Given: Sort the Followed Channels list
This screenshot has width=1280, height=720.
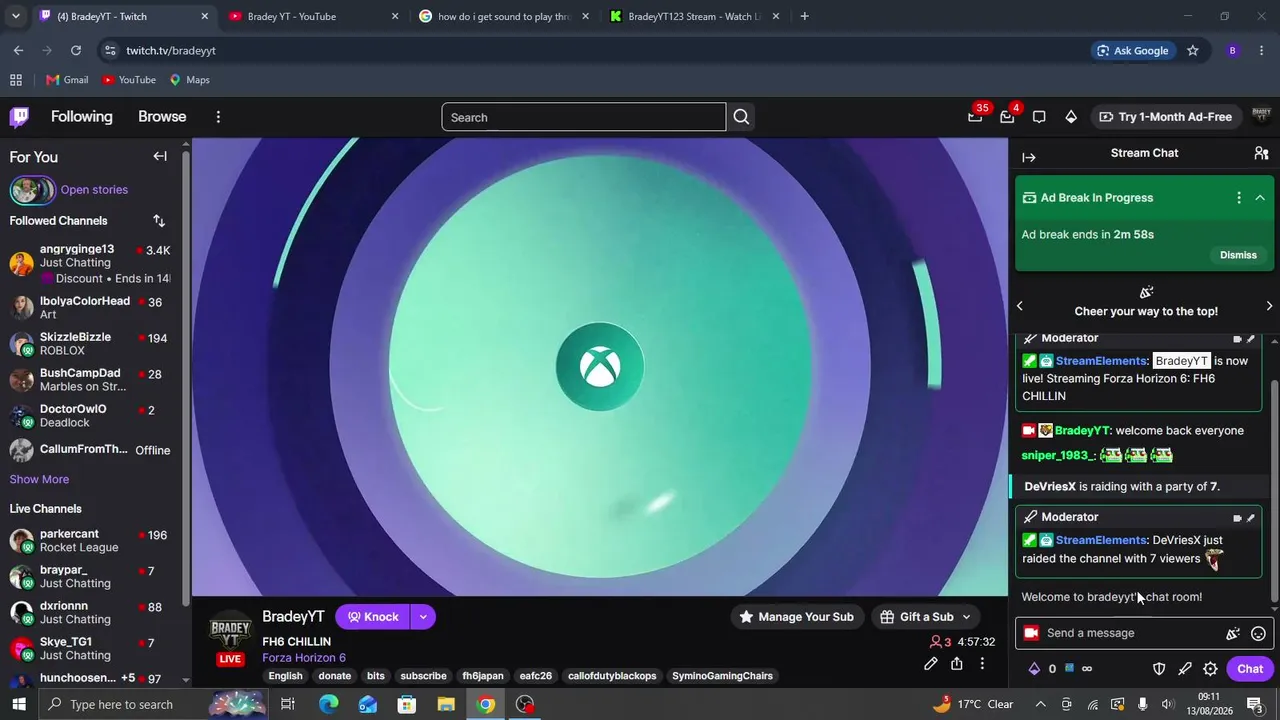Looking at the screenshot, I should [159, 221].
